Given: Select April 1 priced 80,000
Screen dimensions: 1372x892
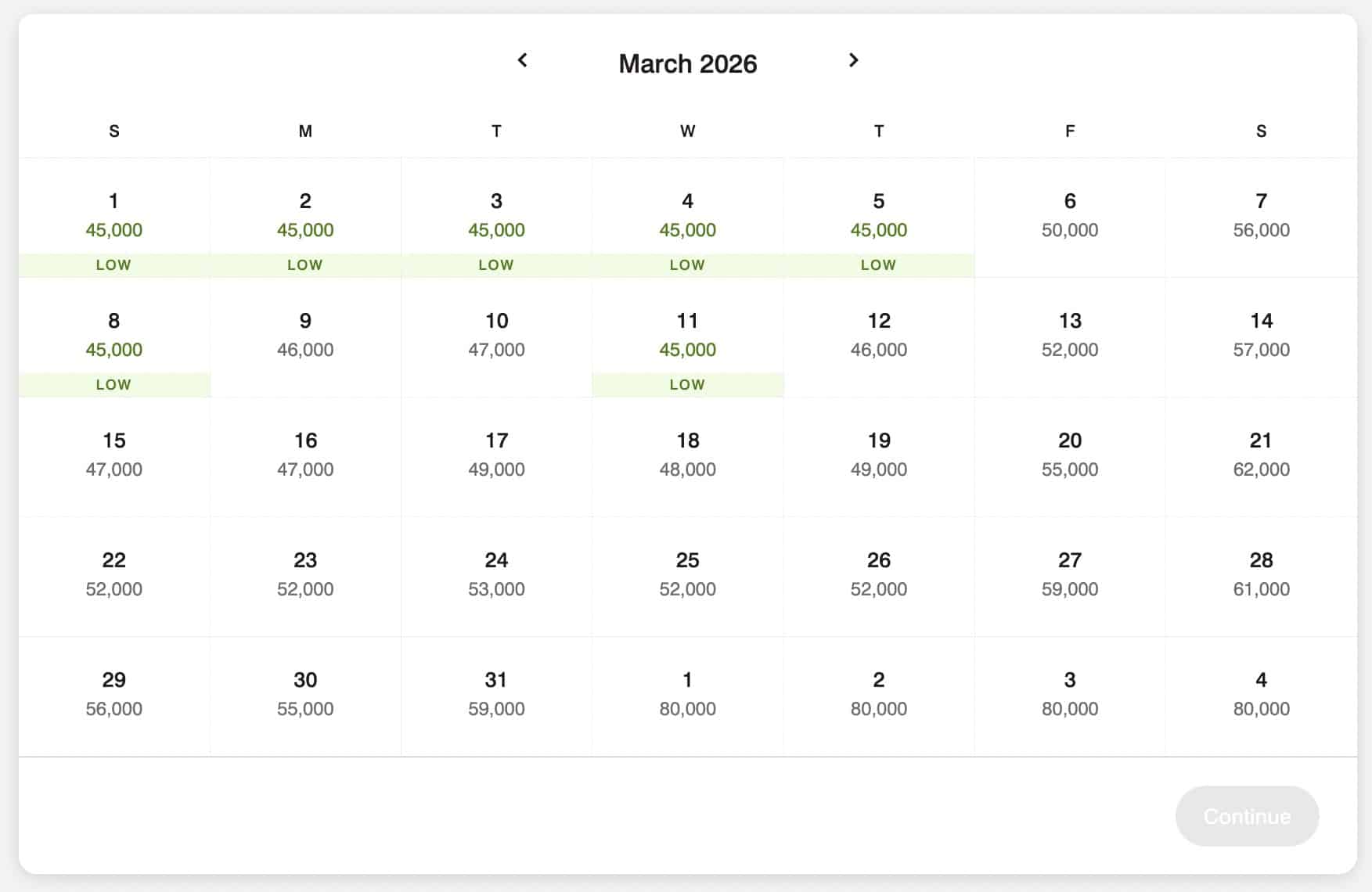Looking at the screenshot, I should click(687, 696).
